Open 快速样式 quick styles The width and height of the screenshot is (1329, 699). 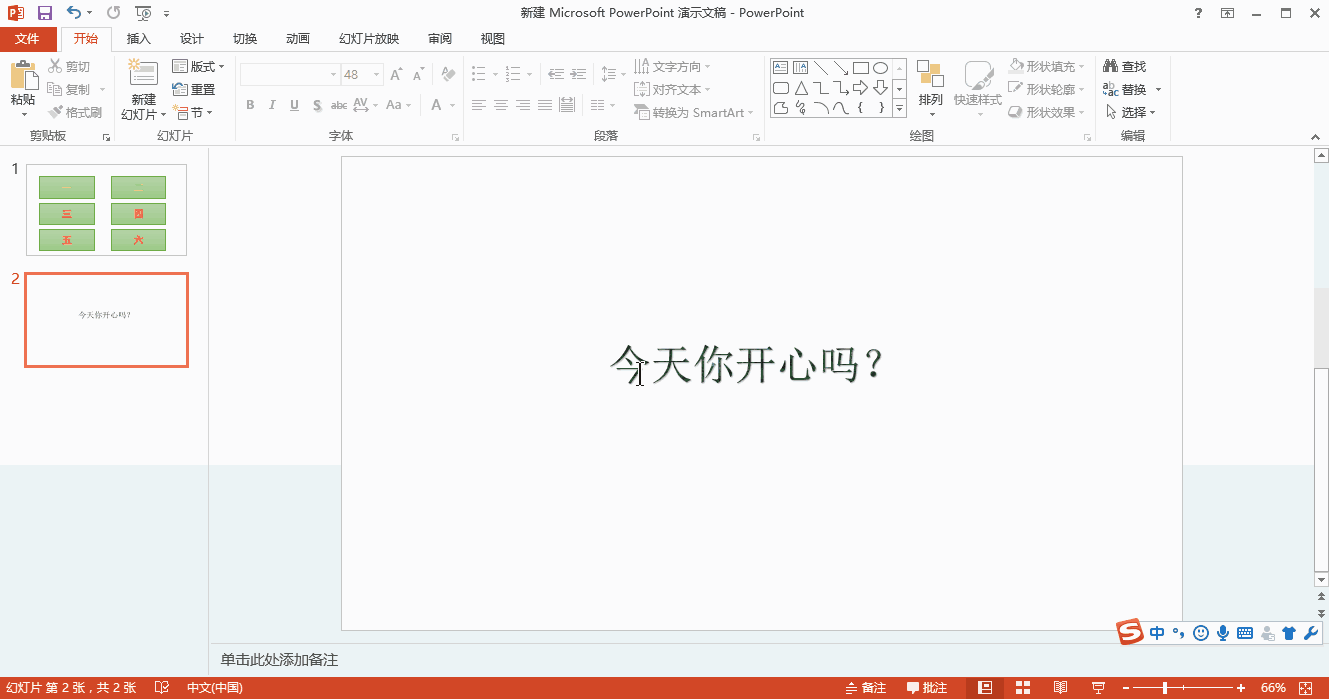(x=978, y=88)
